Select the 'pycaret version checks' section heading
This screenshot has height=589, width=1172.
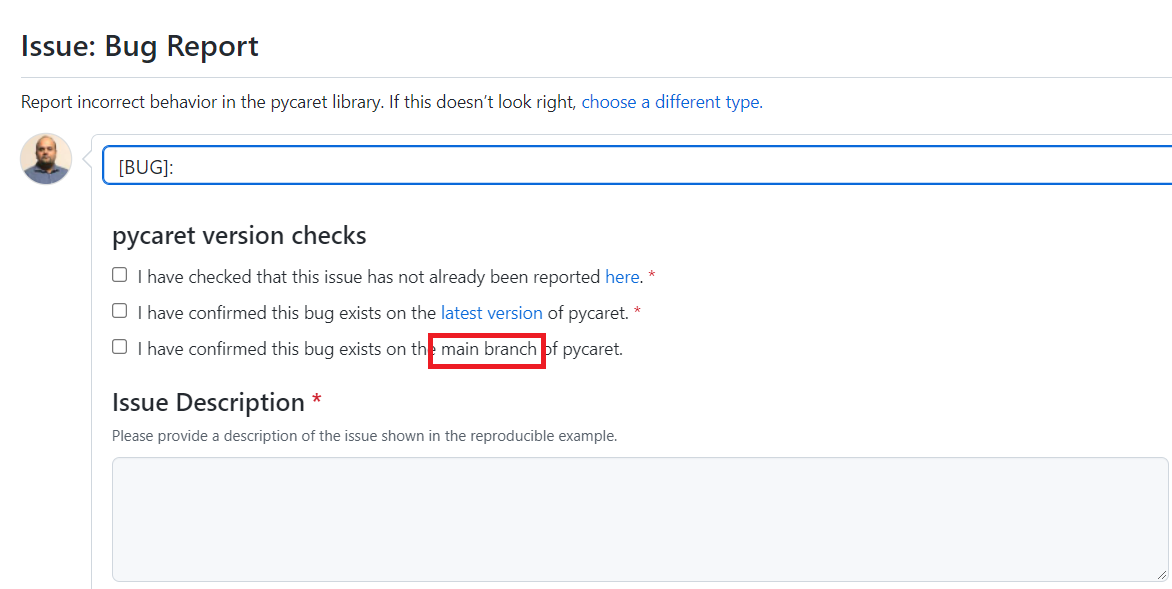coord(240,235)
